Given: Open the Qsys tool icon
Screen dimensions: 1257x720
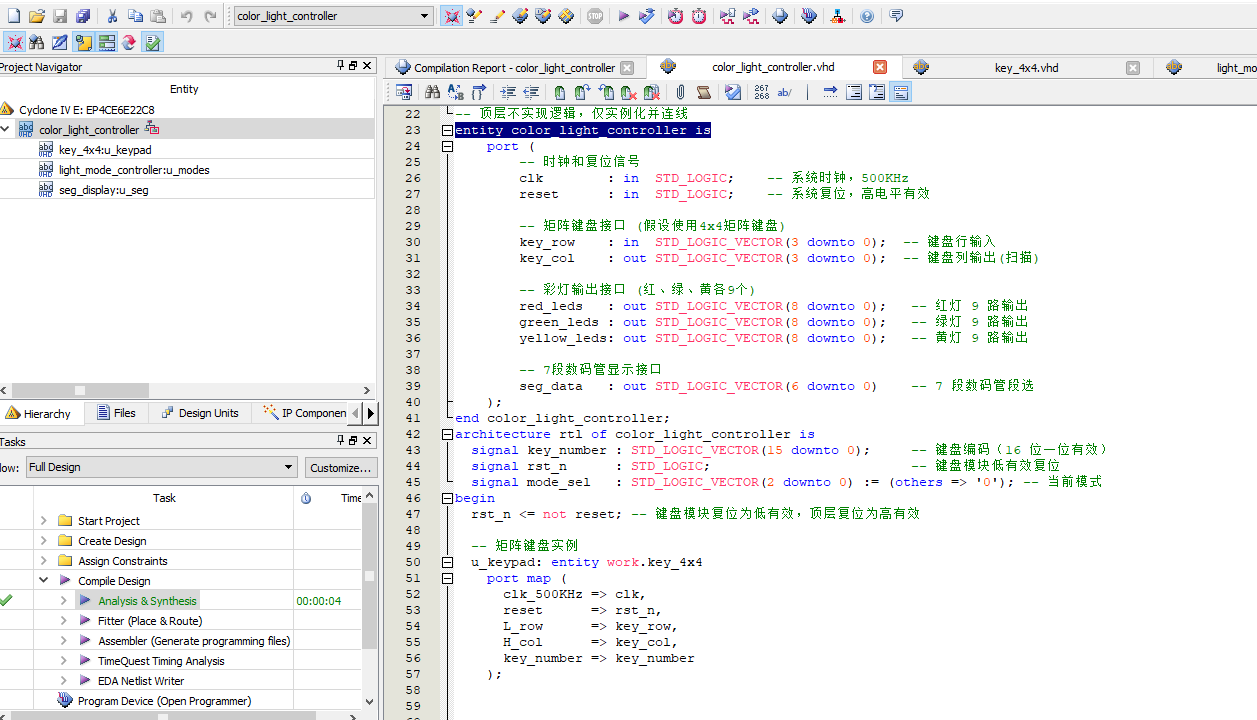Looking at the screenshot, I should click(x=838, y=16).
